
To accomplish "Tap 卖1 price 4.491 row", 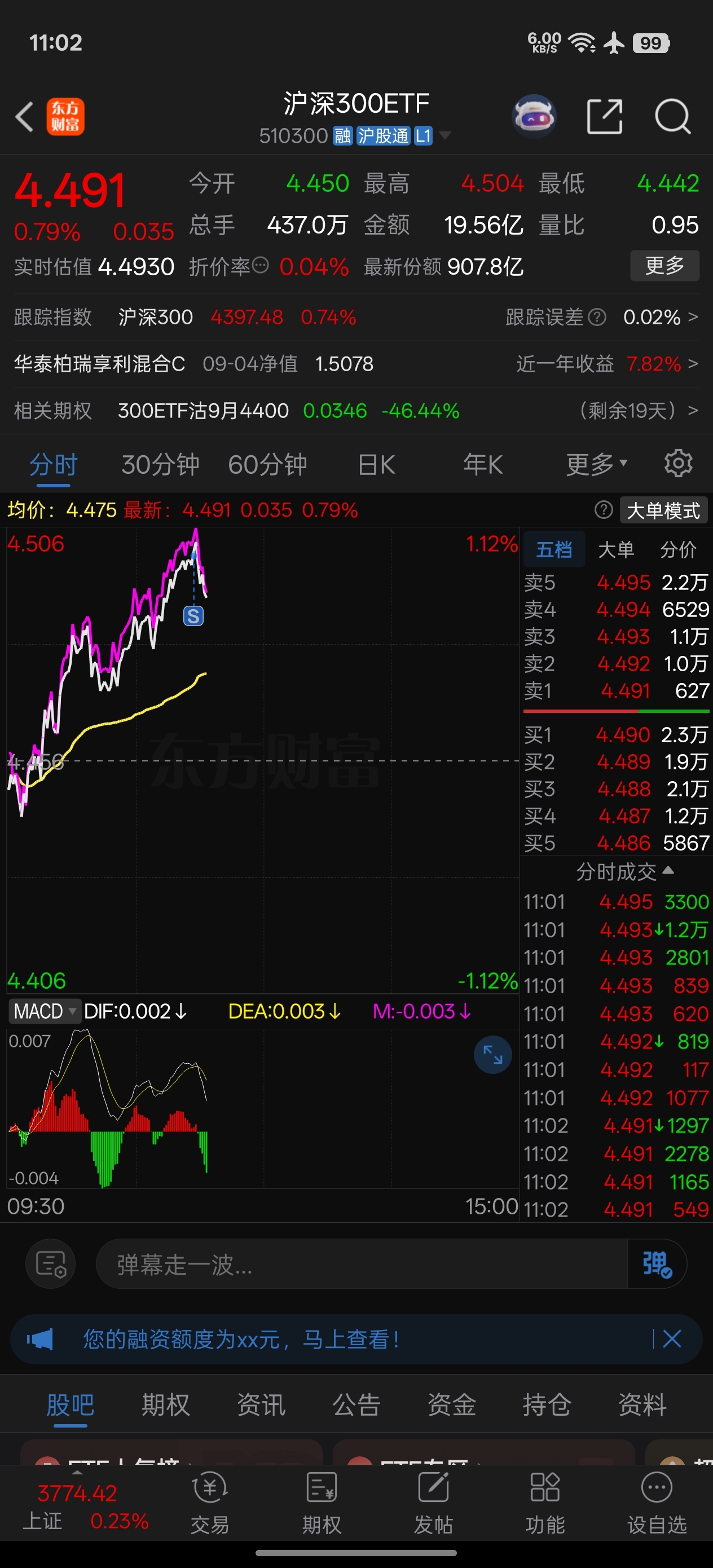I will click(617, 690).
